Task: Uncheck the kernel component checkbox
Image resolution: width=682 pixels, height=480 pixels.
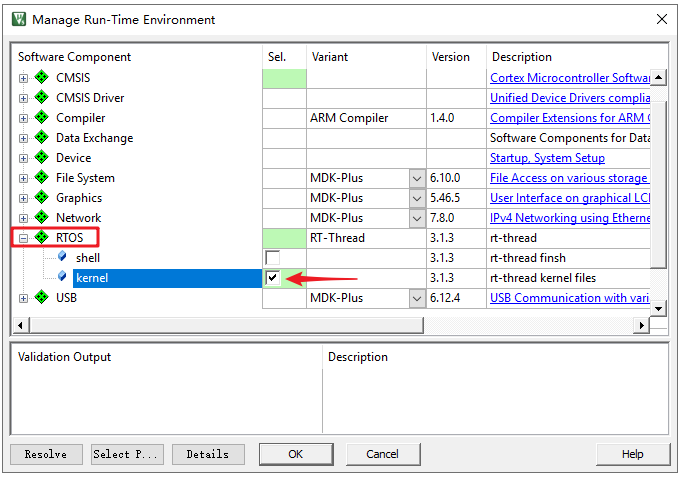Action: coord(273,277)
